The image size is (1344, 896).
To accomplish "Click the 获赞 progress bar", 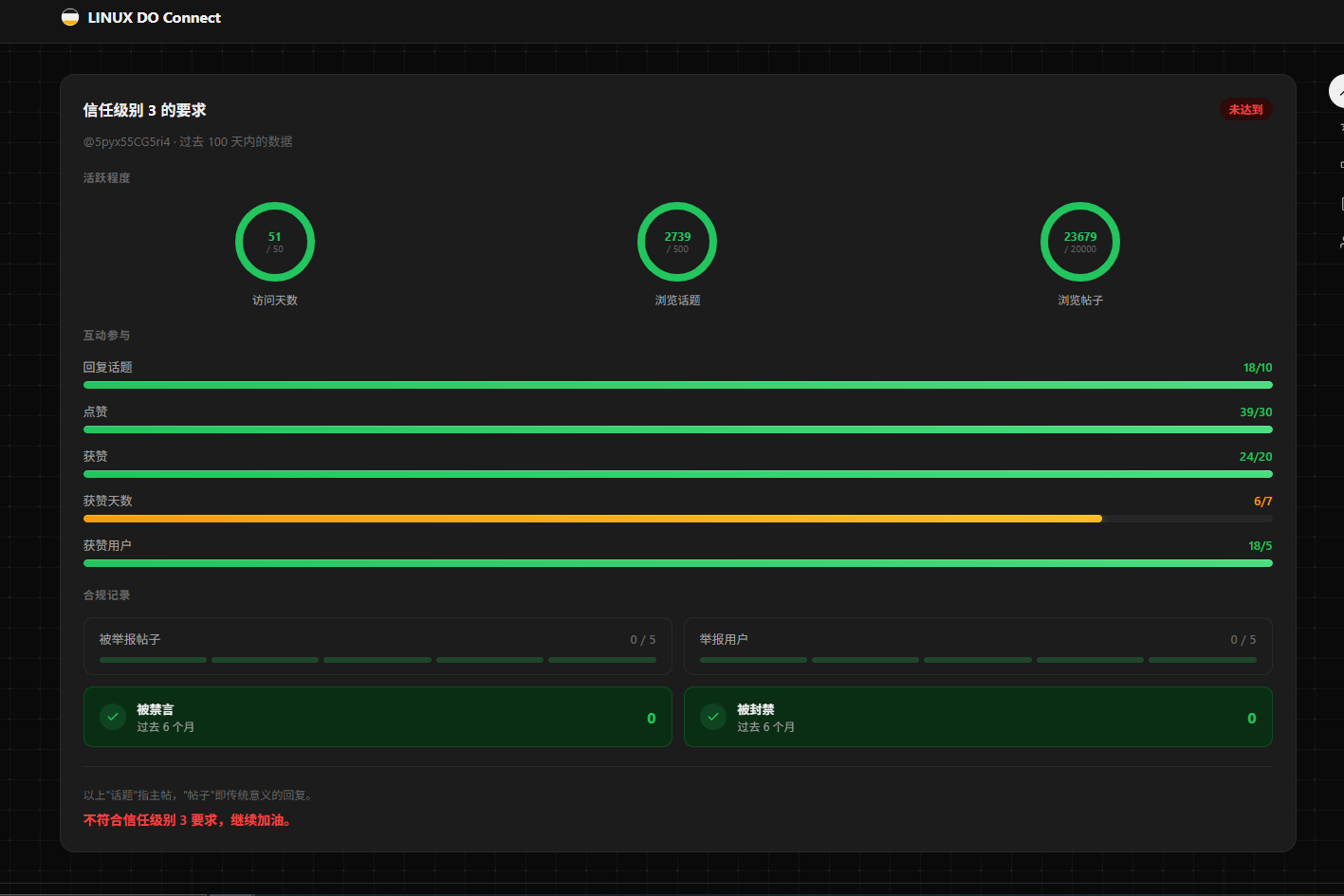I will coord(678,474).
